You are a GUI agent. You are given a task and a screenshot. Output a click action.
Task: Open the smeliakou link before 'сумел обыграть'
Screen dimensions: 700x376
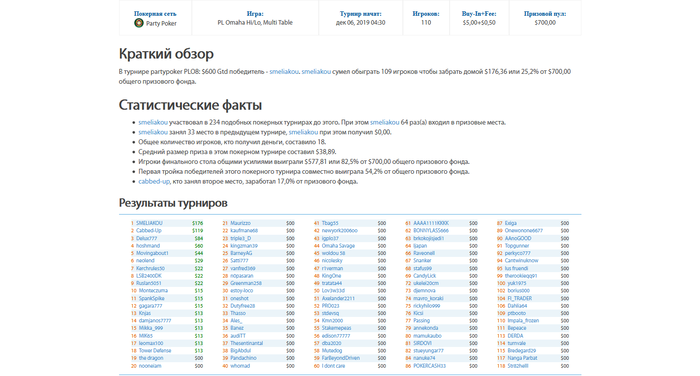click(316, 71)
